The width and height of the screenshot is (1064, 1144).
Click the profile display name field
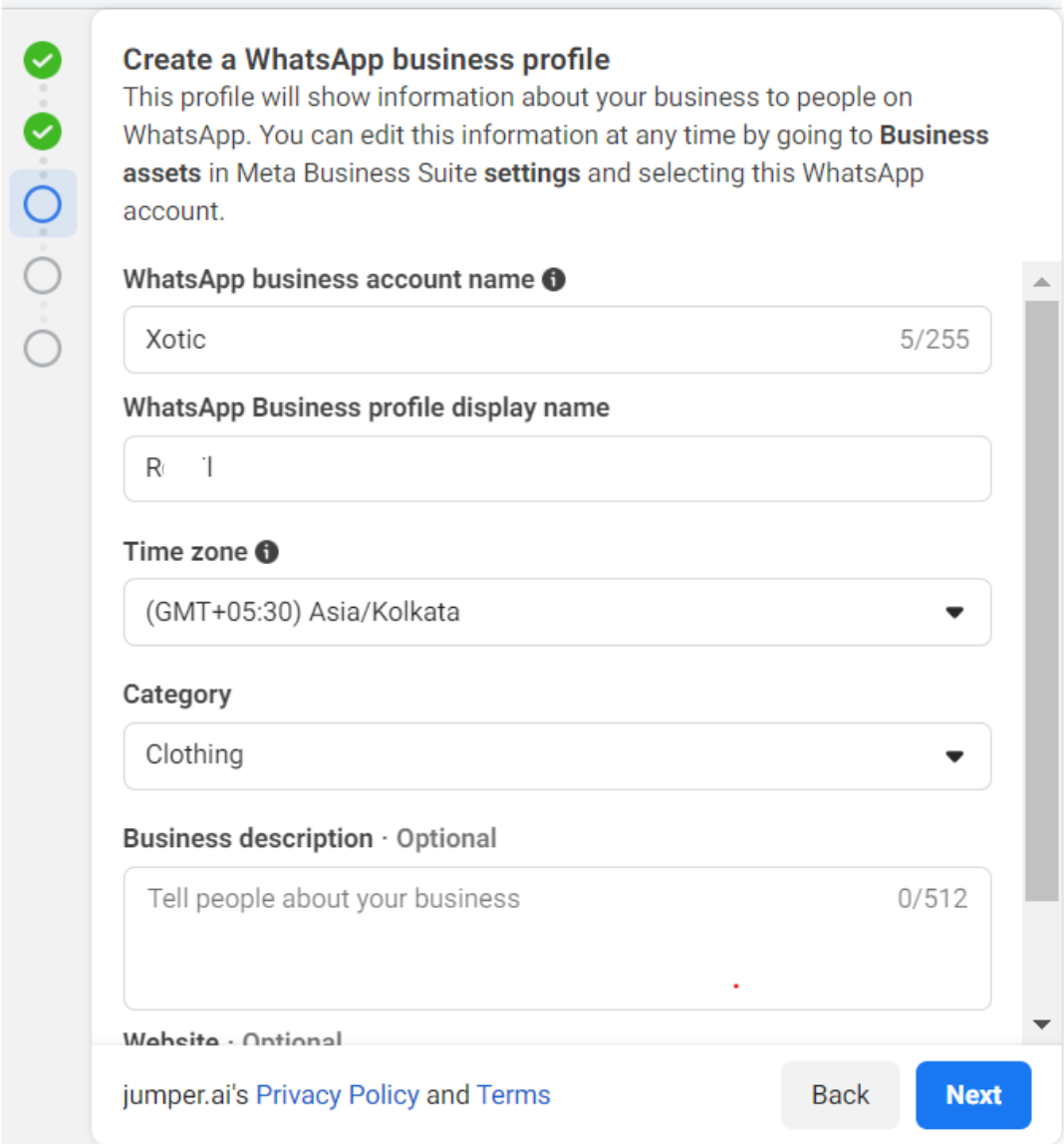pos(557,468)
